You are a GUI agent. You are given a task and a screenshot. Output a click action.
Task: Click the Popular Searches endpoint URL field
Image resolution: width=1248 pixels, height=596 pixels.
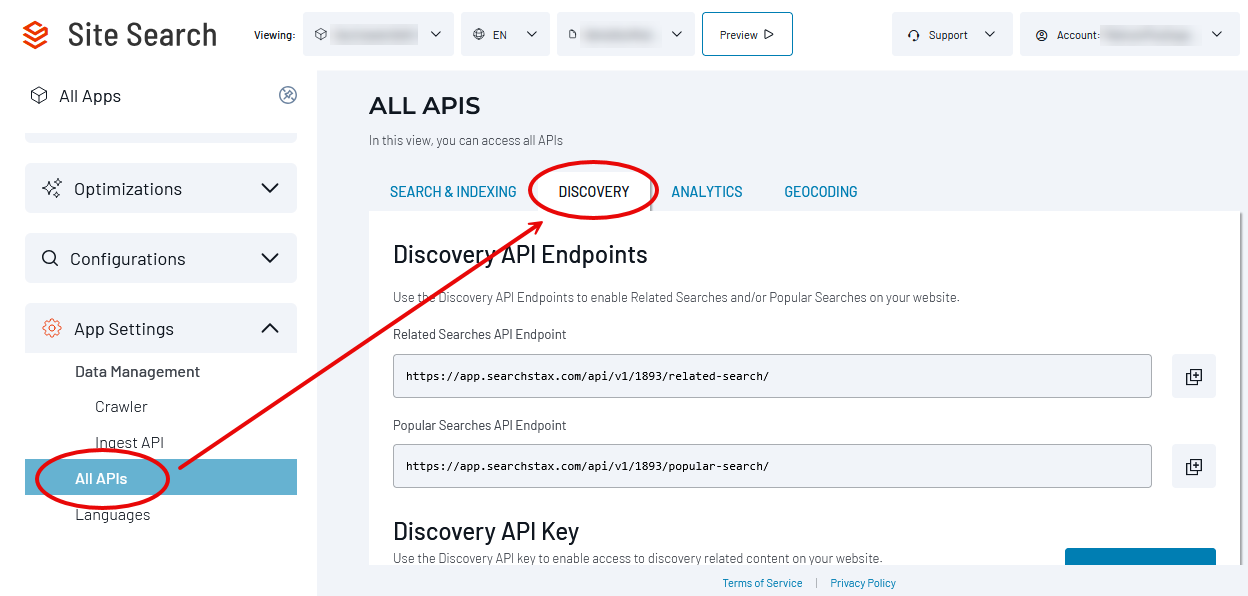(x=772, y=466)
